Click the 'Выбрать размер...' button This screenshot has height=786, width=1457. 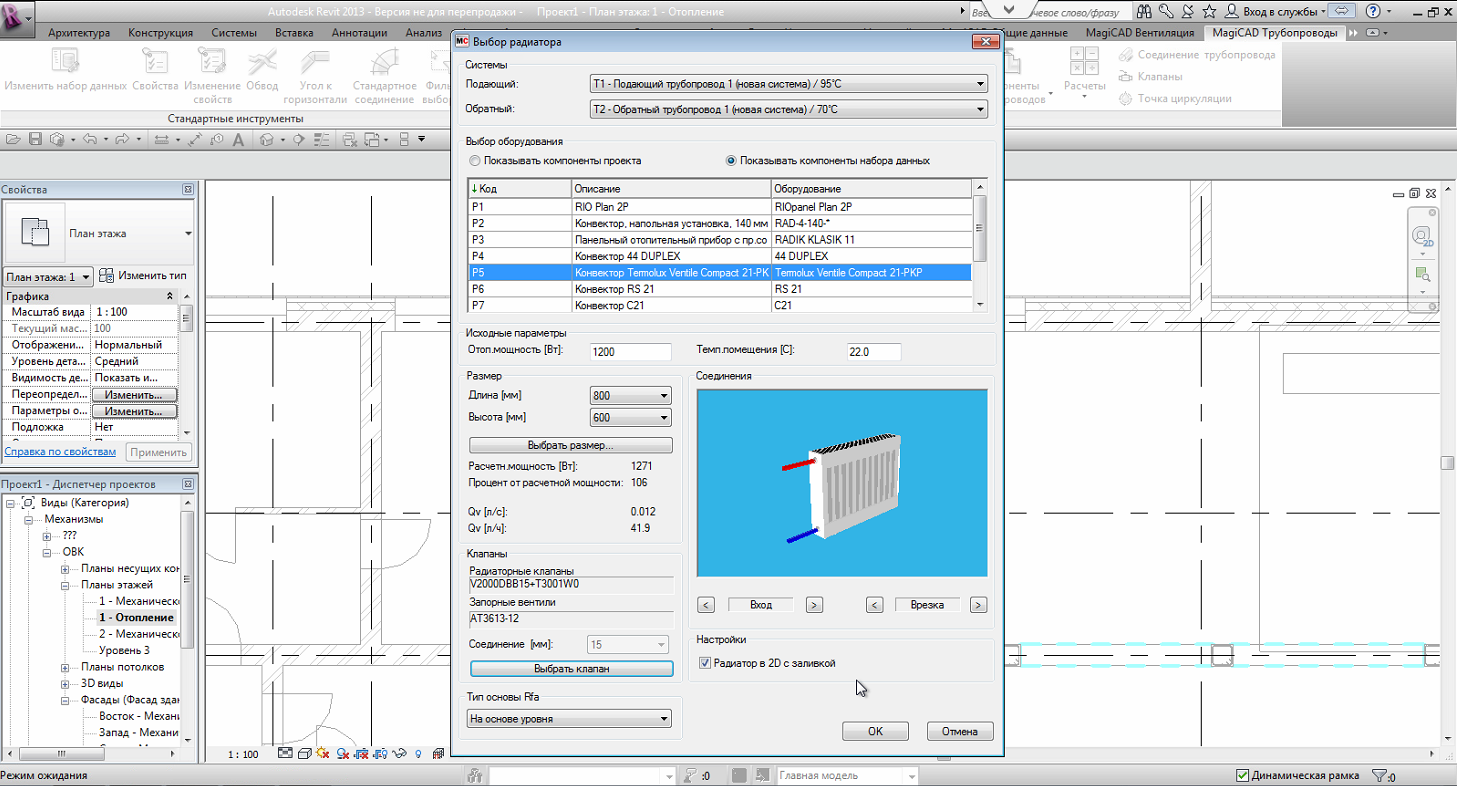coord(571,445)
